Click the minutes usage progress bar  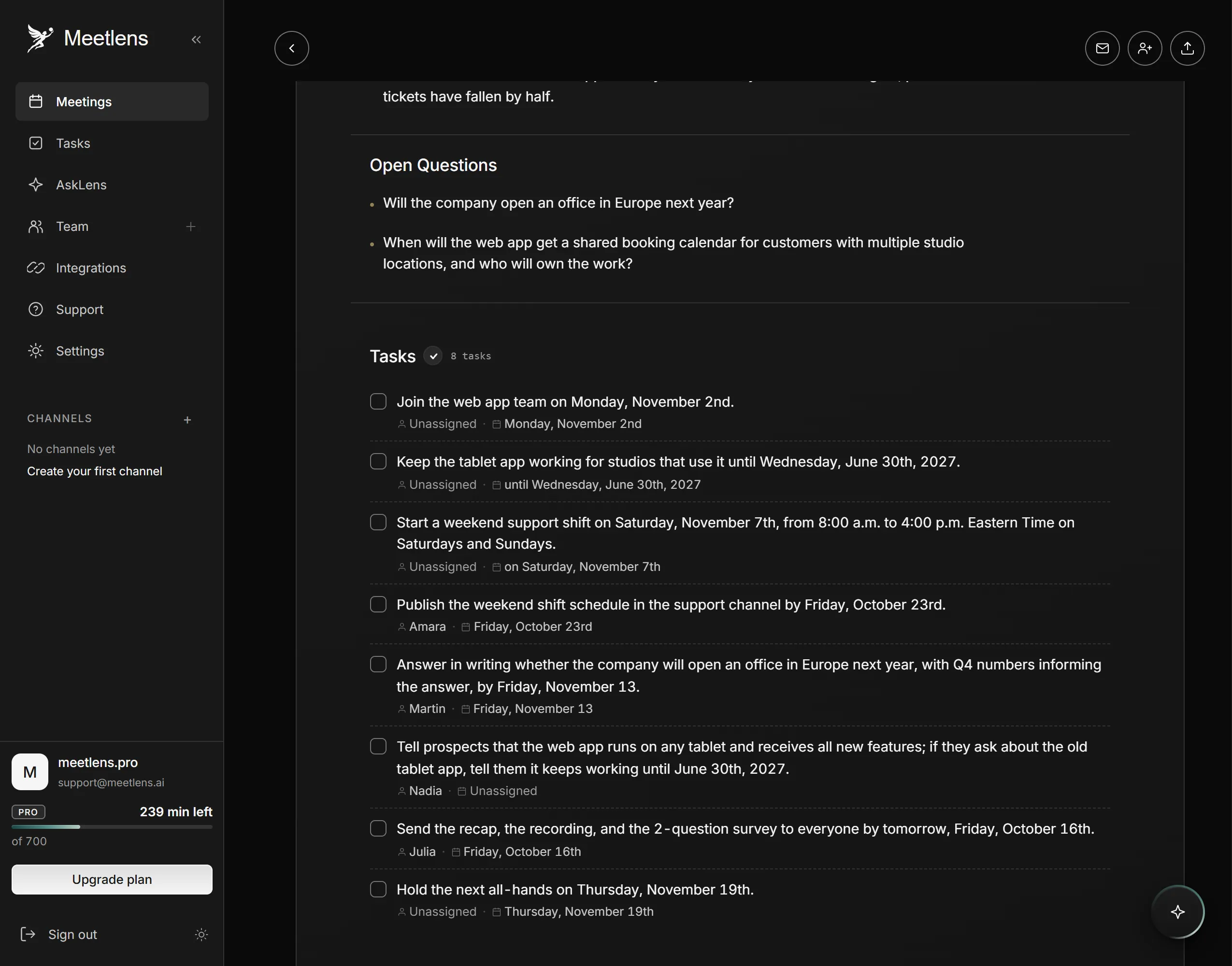click(x=112, y=827)
